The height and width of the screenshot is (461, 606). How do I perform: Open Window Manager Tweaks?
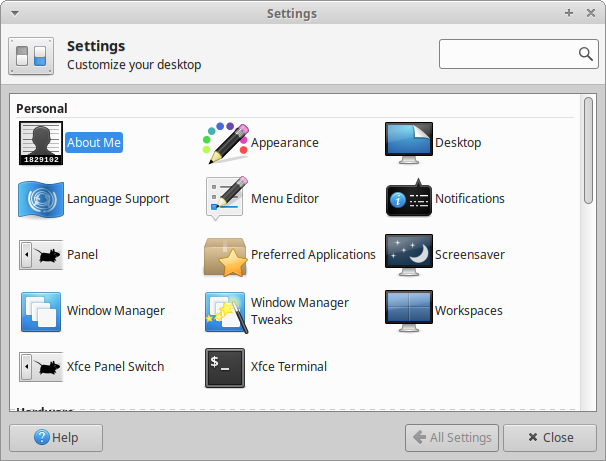point(226,311)
